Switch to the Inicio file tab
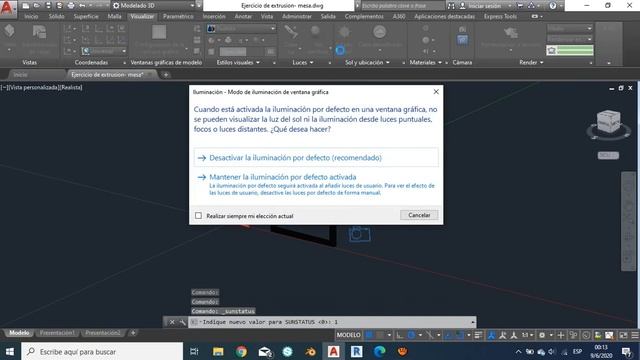The image size is (640, 360). pos(20,75)
